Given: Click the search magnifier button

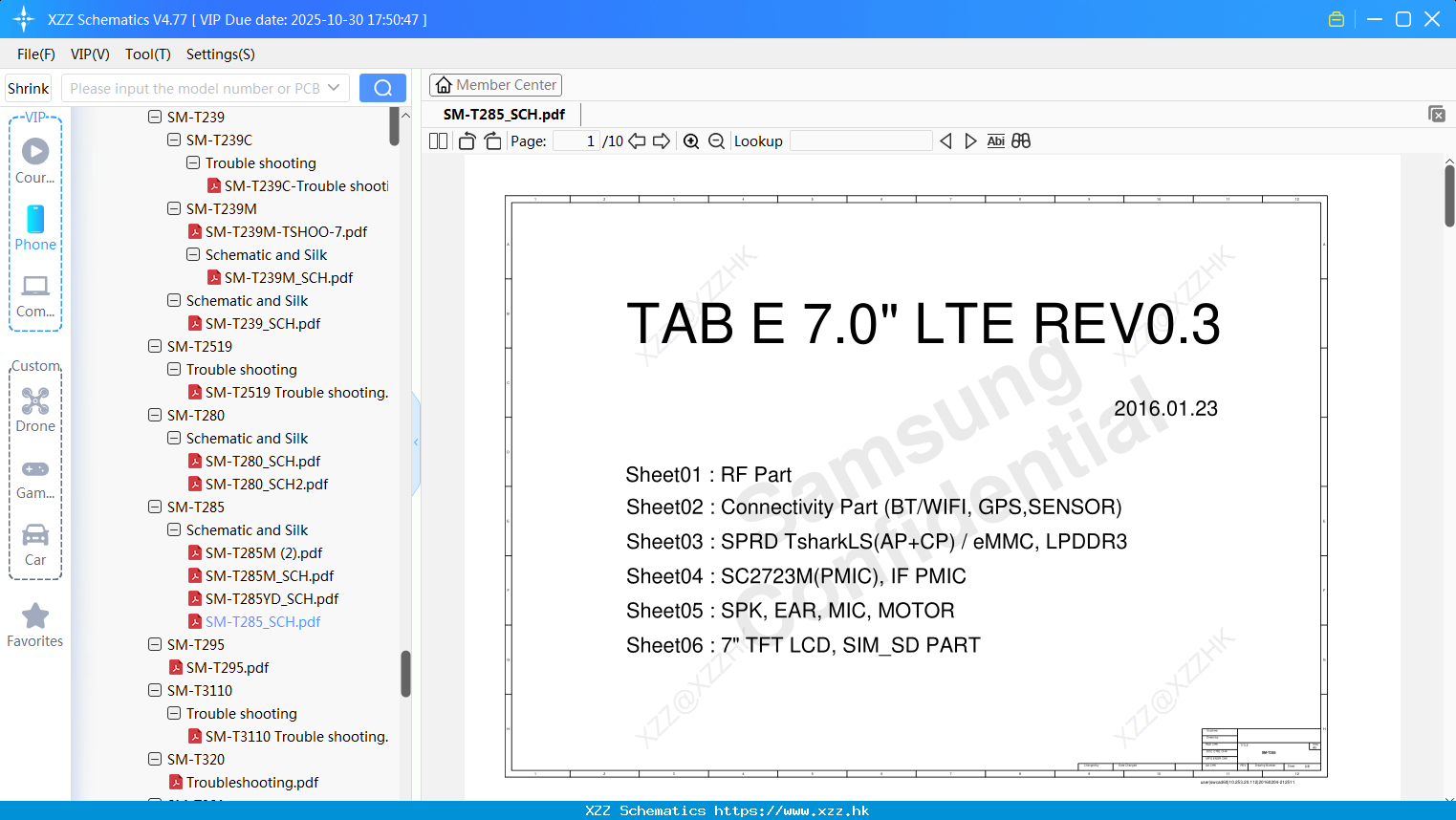Looking at the screenshot, I should point(382,88).
